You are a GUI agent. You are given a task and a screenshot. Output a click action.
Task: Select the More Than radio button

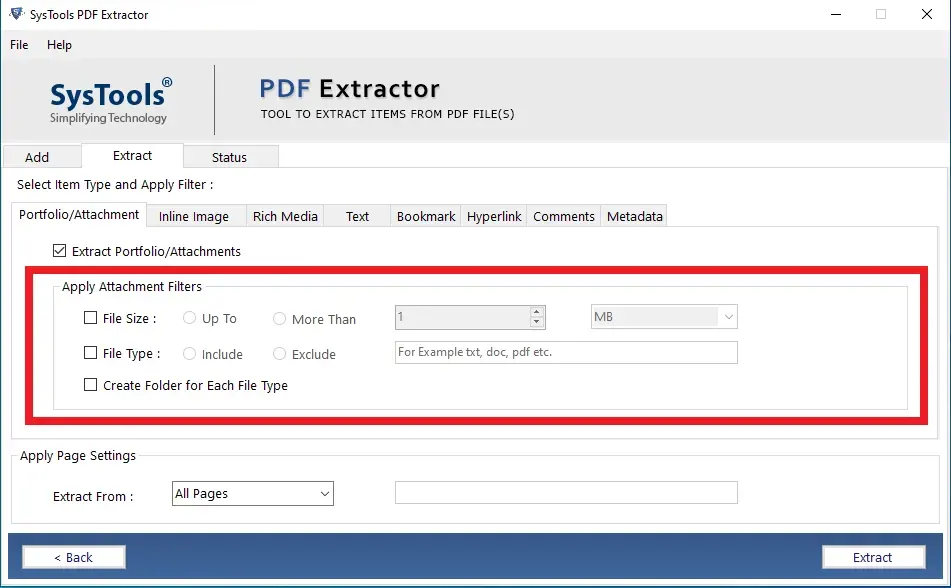tap(279, 319)
